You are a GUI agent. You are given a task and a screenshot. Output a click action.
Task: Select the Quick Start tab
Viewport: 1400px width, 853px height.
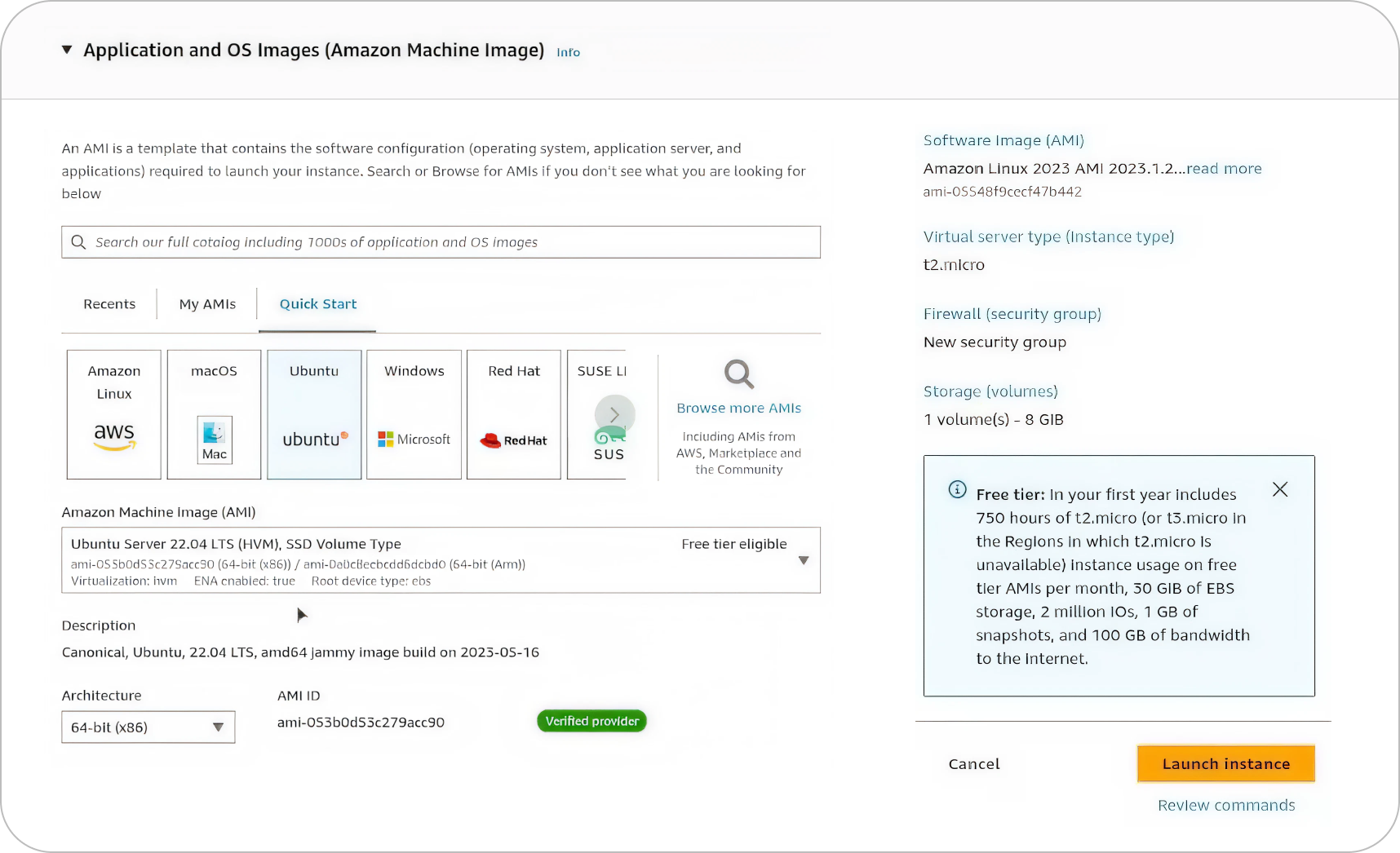coord(318,304)
